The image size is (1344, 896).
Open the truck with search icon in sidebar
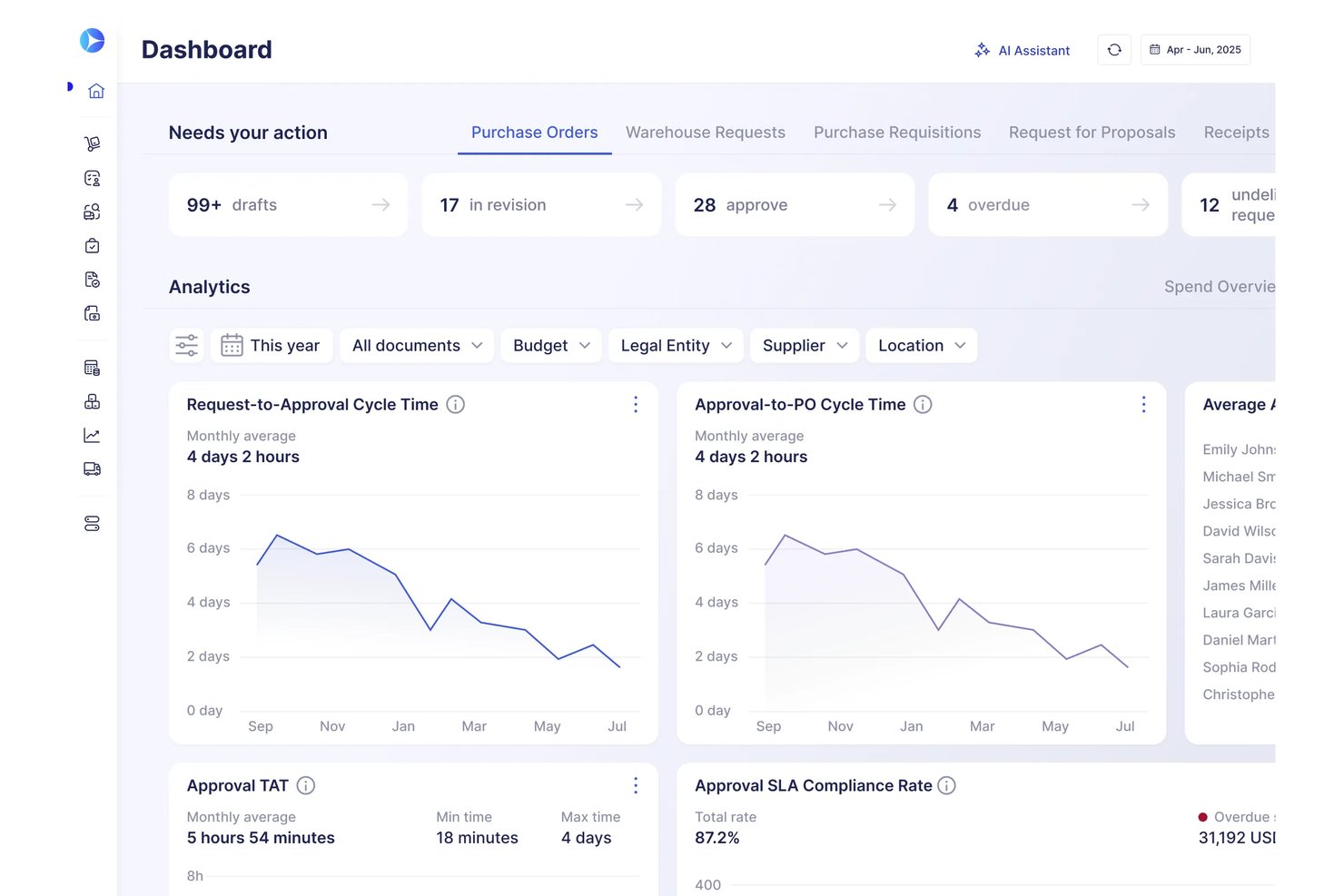point(92,212)
